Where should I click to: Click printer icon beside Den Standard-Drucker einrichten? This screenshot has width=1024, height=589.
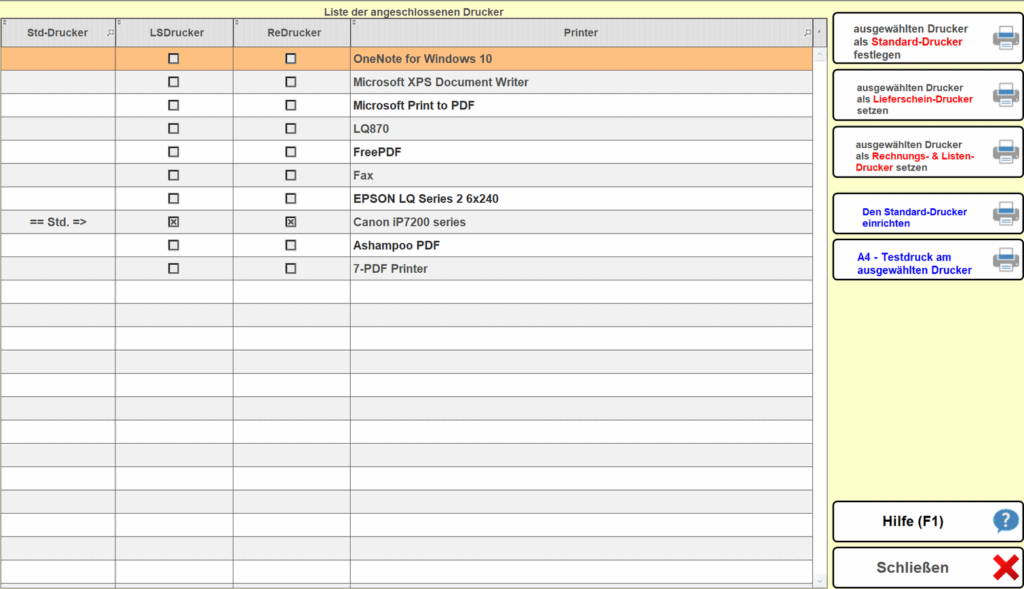tap(1006, 214)
